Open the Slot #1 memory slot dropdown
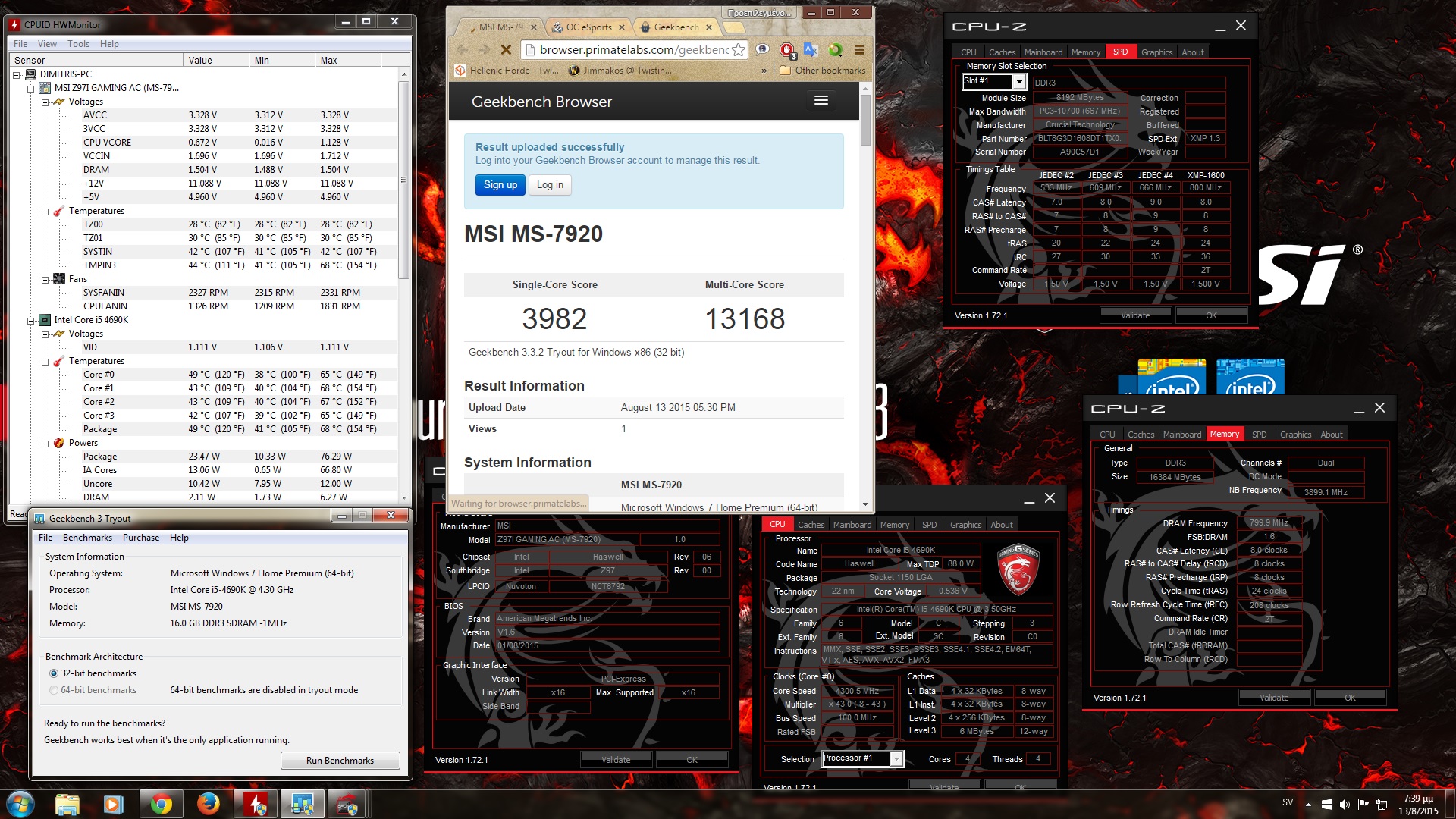The width and height of the screenshot is (1456, 819). click(x=1018, y=81)
